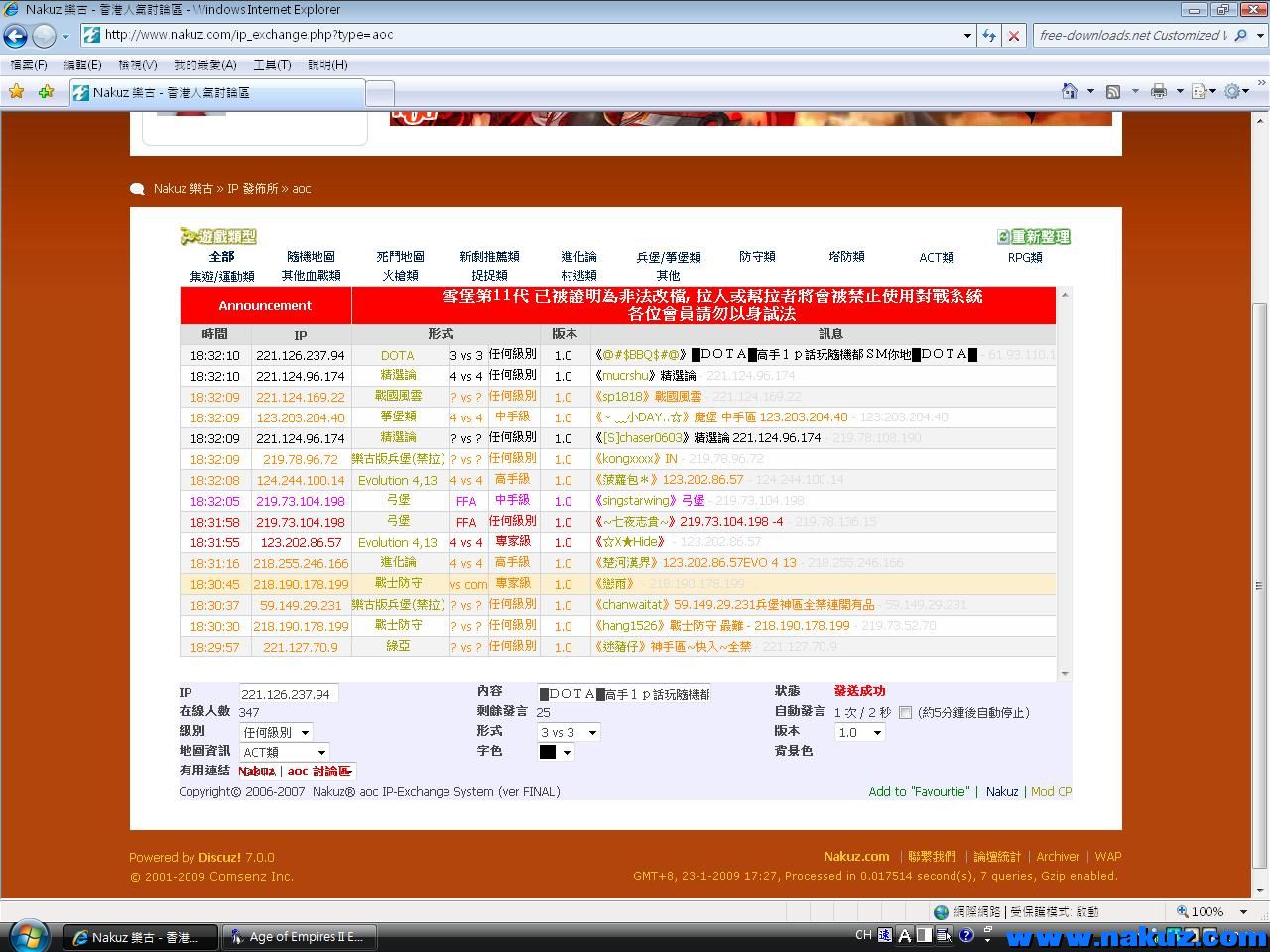Open the 地圖資訊 map type dropdown

284,752
